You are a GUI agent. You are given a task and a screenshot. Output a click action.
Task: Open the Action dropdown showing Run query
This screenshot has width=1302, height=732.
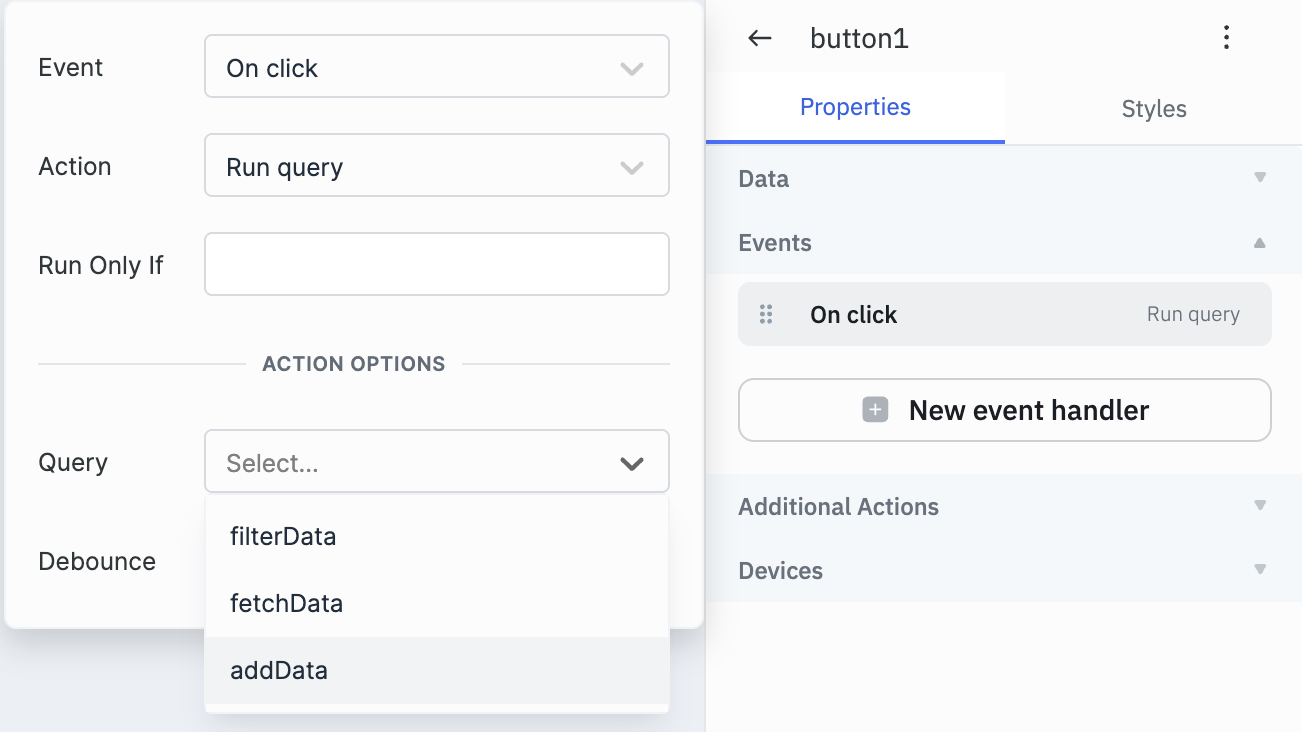coord(436,166)
